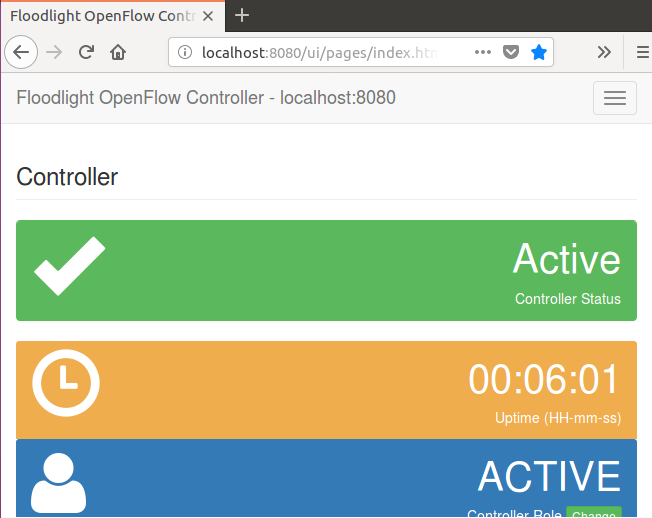Click the checkmark icon in status panel
Screen dimensions: 652x518
(x=69, y=266)
